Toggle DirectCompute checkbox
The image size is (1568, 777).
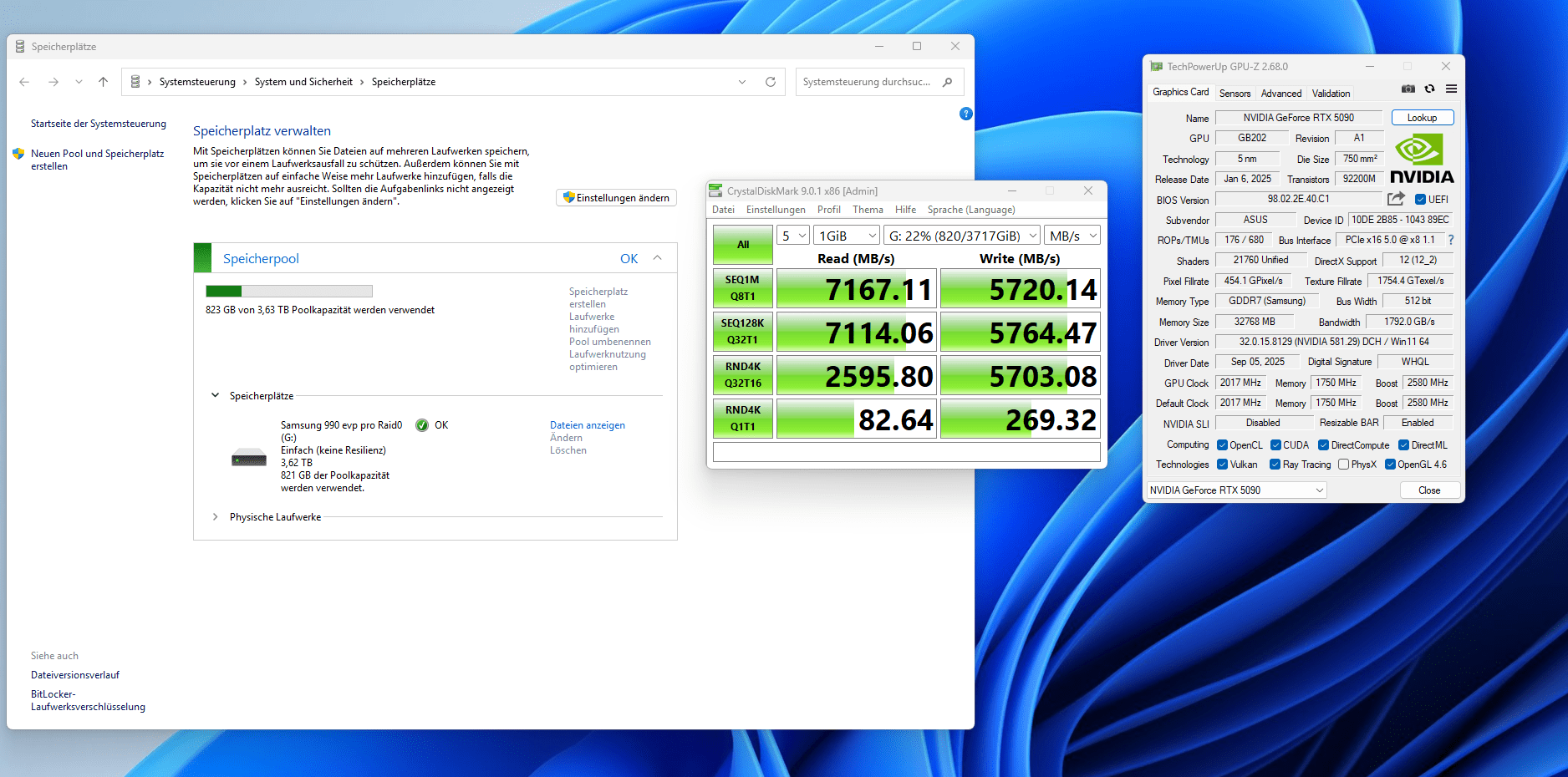tap(1323, 445)
